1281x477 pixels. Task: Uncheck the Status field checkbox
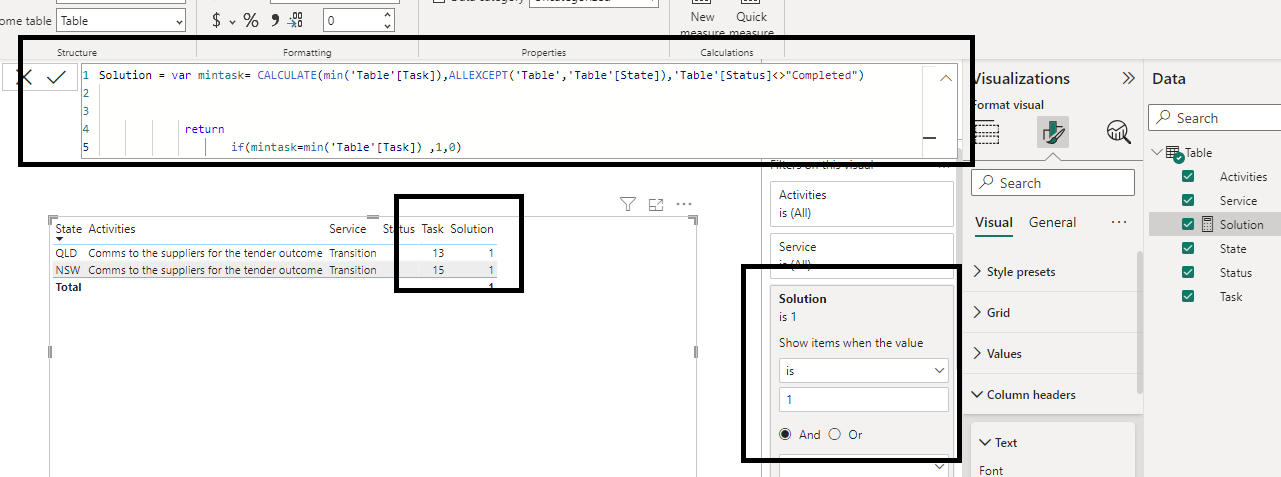(x=1188, y=272)
